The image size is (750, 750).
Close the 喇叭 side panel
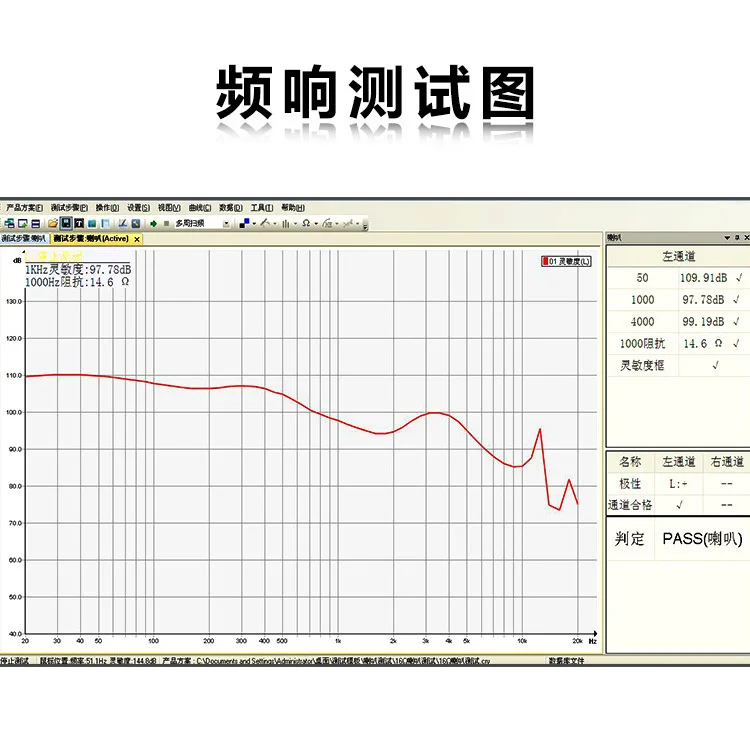tap(746, 238)
